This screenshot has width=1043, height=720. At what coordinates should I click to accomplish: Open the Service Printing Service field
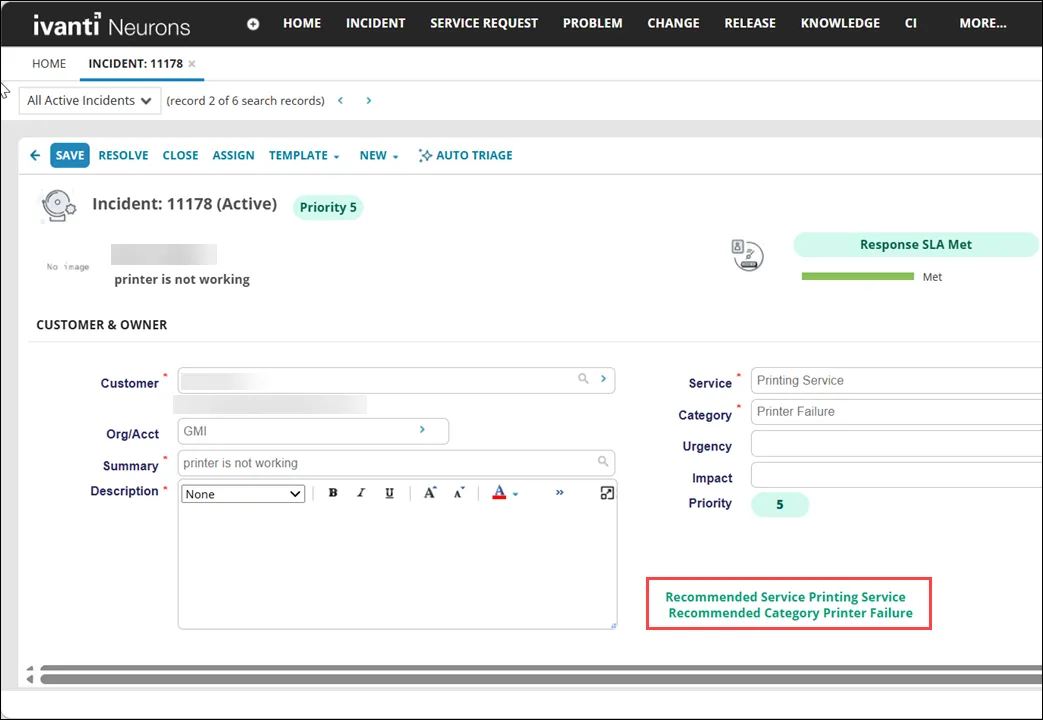point(896,381)
